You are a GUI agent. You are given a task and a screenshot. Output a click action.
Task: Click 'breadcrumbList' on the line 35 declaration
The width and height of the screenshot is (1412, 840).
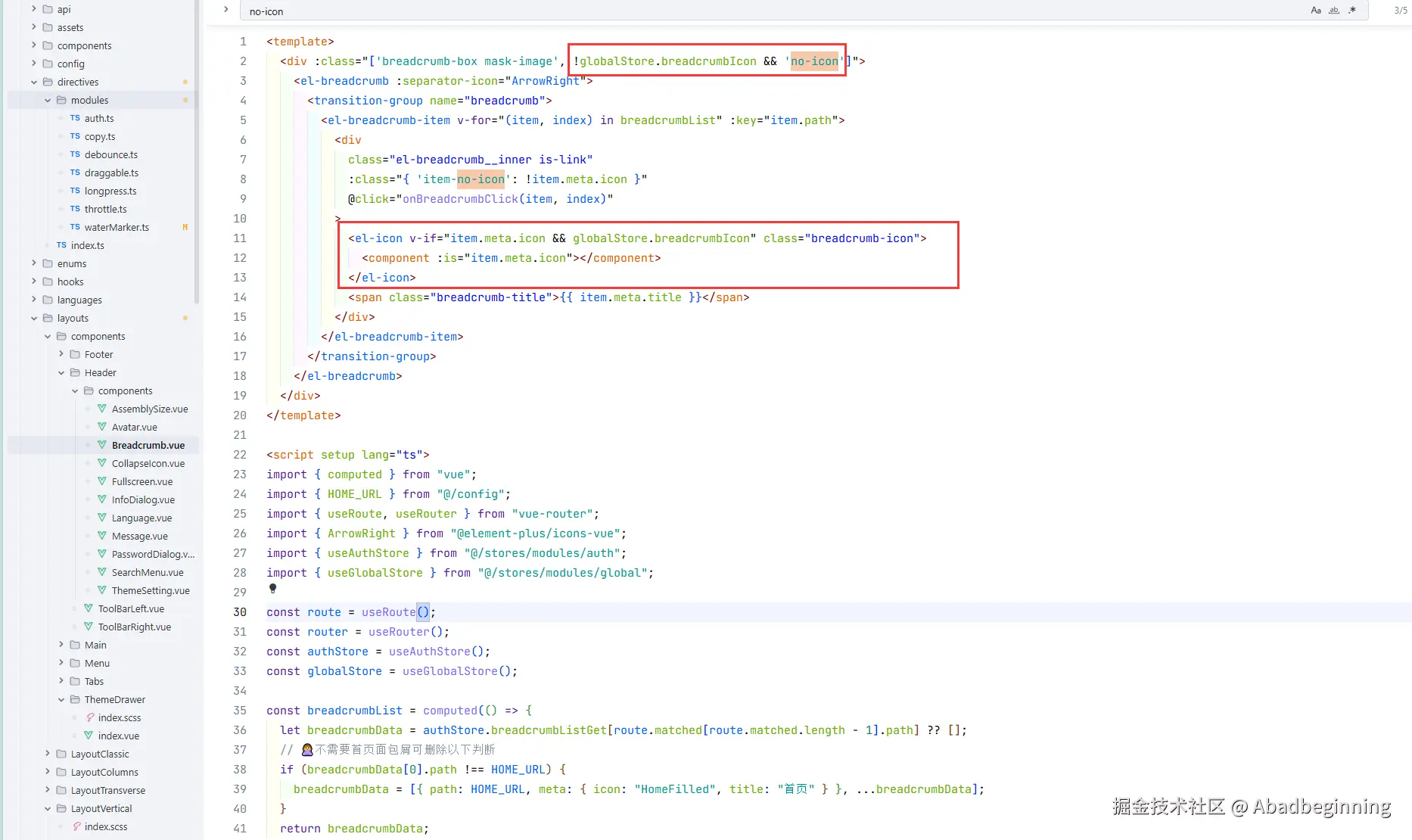click(x=355, y=711)
